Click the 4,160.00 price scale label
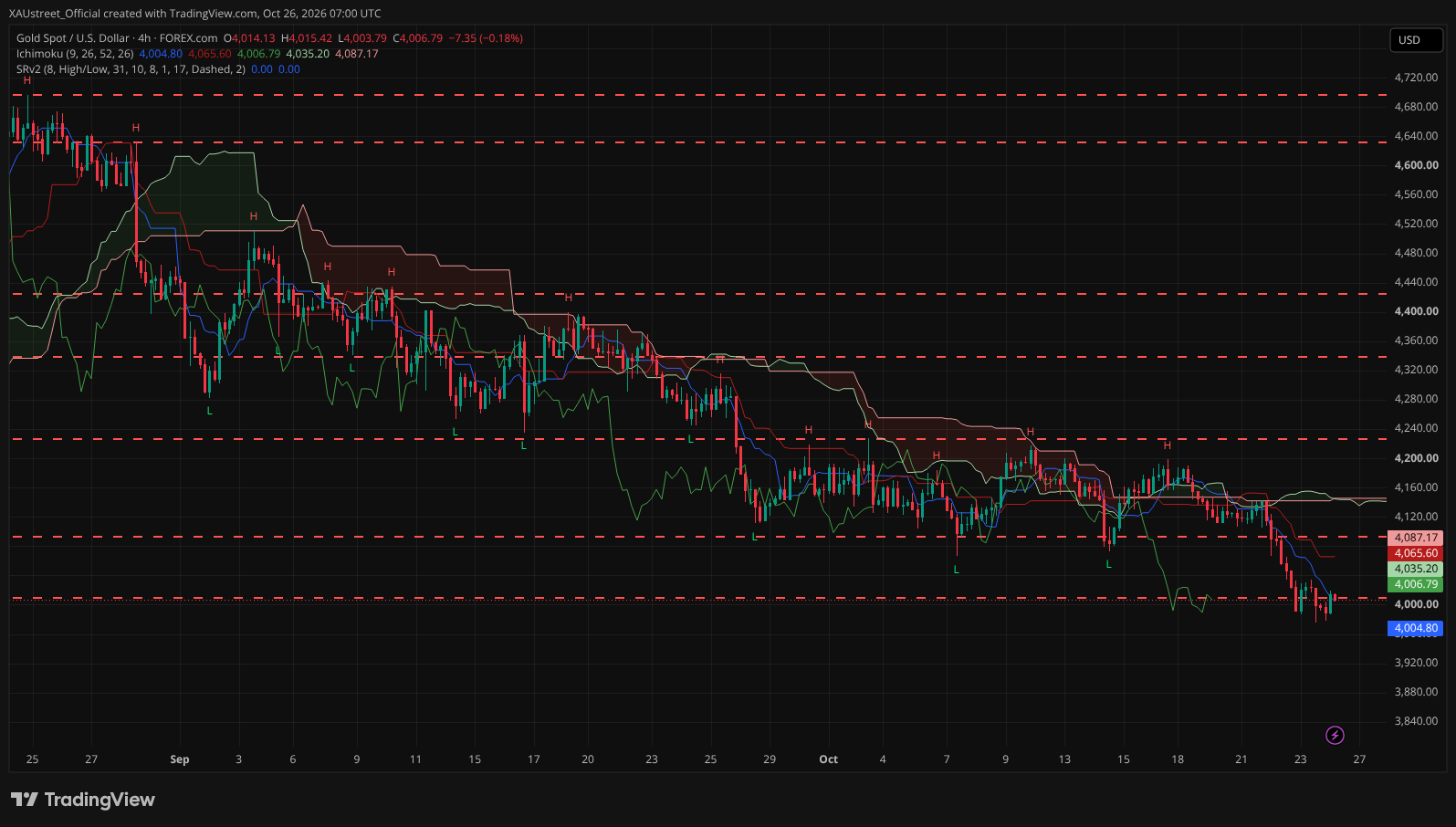1456x827 pixels. tap(1416, 487)
